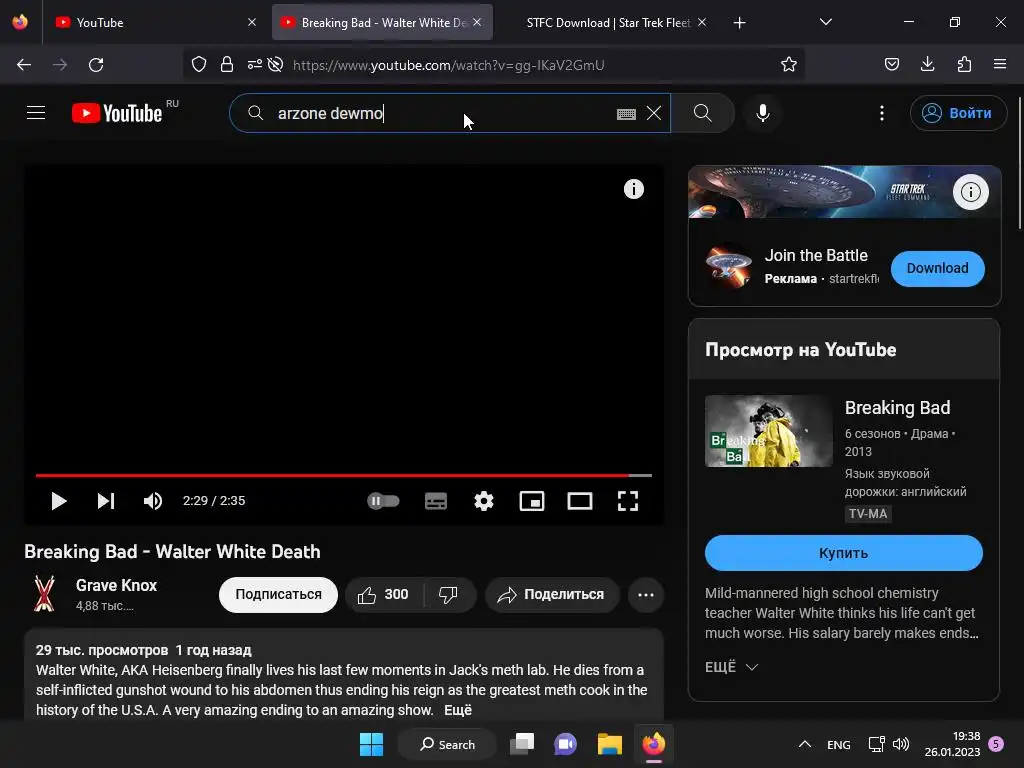Enable miniplayer mode

(532, 501)
